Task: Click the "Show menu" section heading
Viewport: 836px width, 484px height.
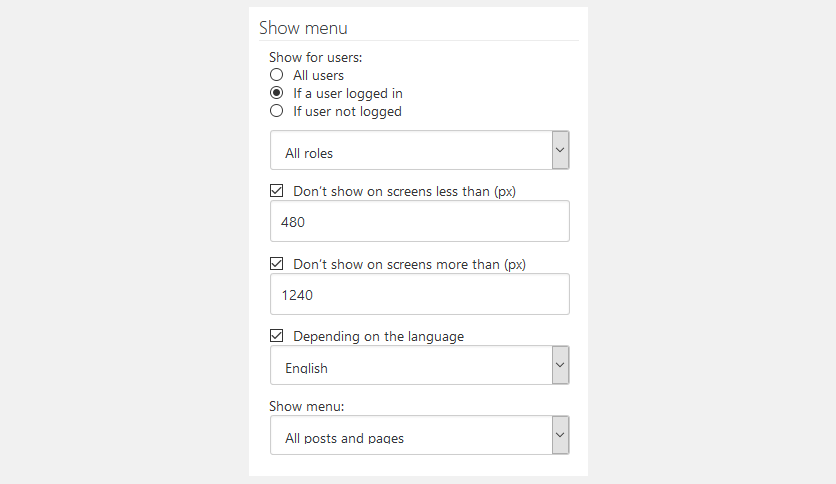Action: pyautogui.click(x=303, y=28)
